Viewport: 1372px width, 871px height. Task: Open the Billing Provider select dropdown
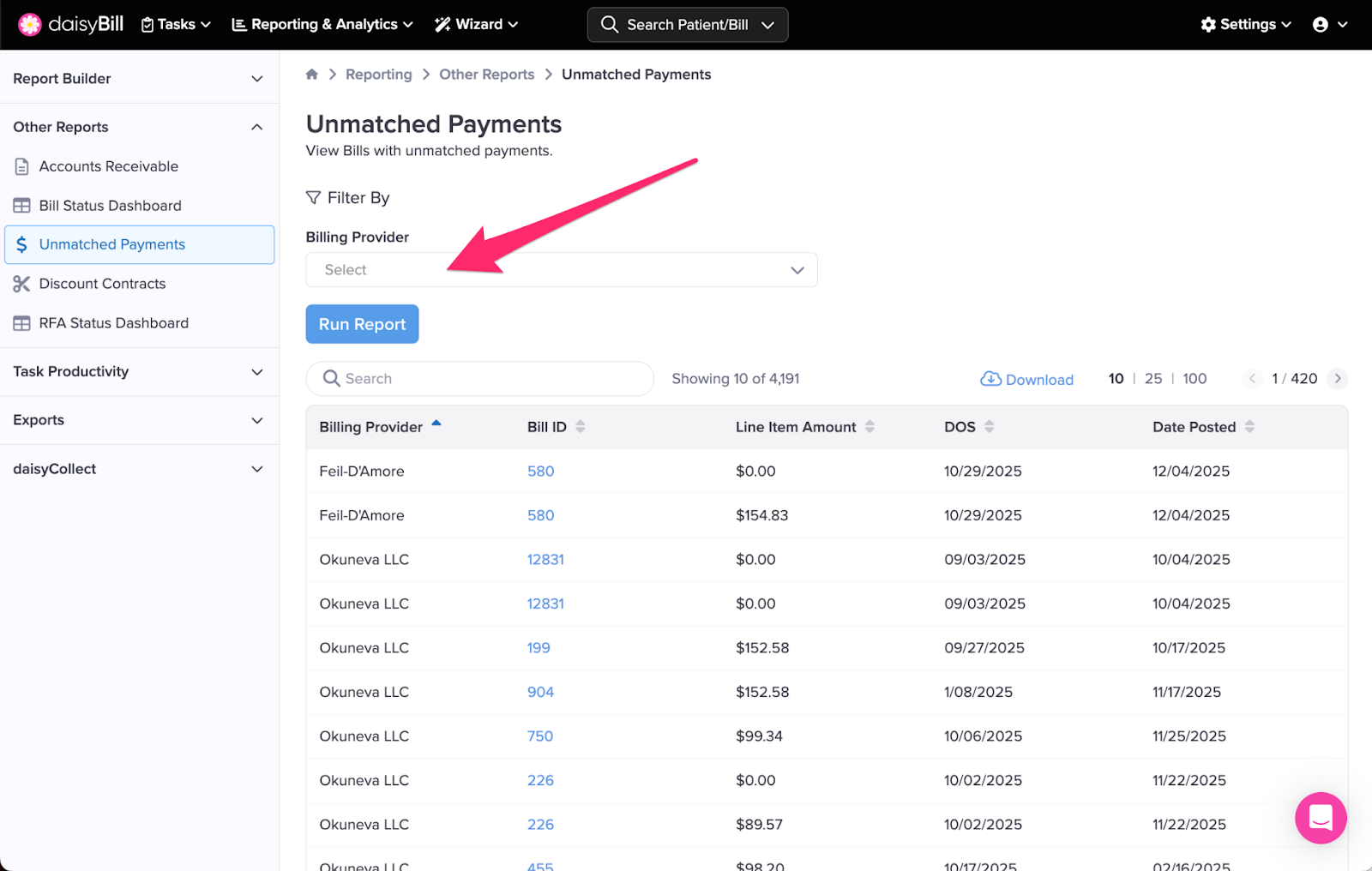tap(561, 270)
